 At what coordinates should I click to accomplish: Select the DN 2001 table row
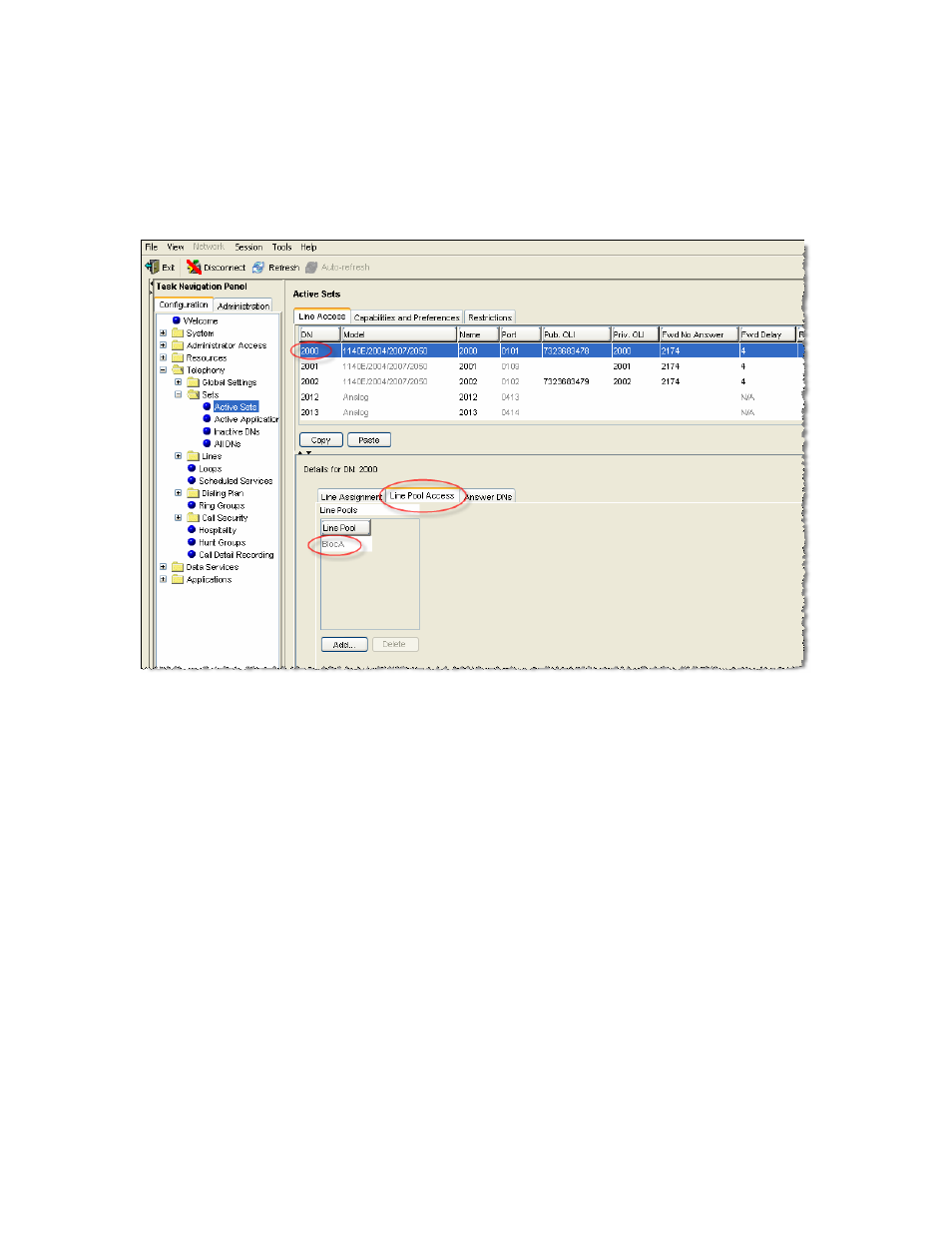pyautogui.click(x=550, y=366)
